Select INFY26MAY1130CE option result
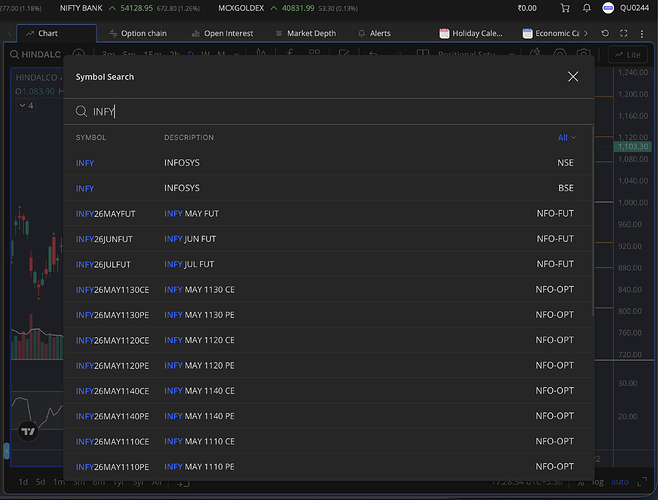The width and height of the screenshot is (658, 500). coord(328,290)
